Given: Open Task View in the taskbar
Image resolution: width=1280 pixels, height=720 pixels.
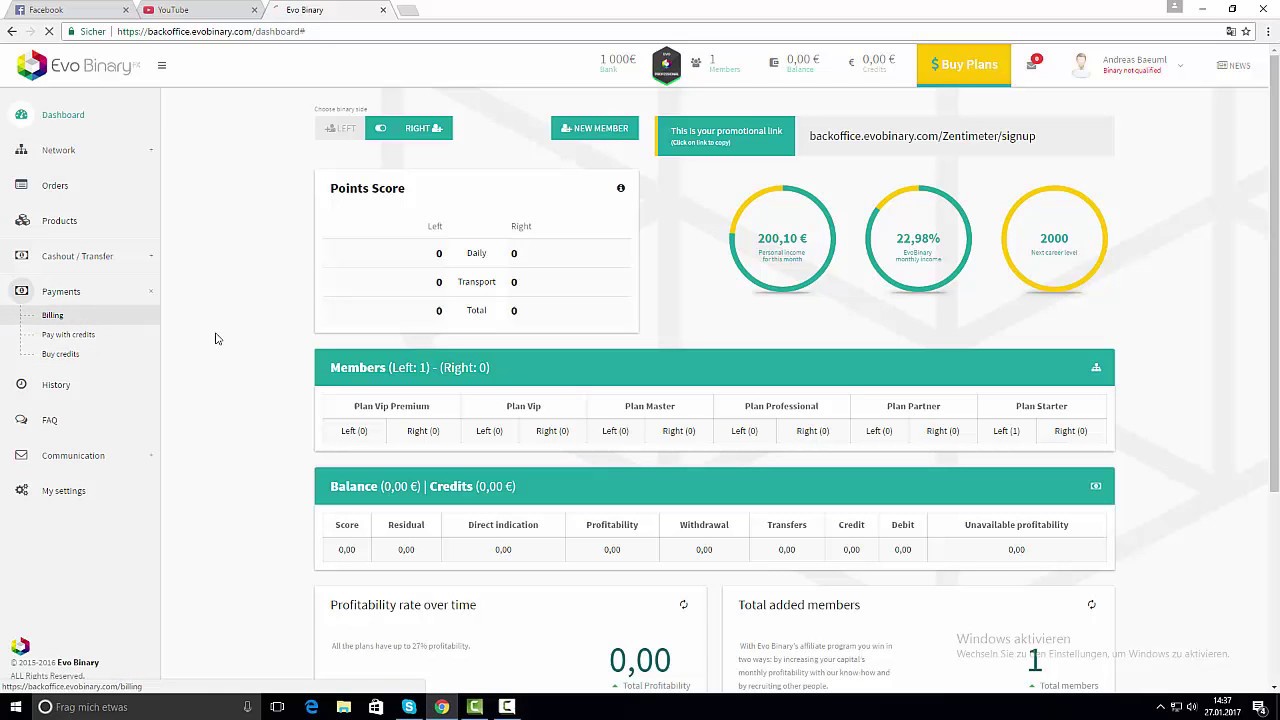Looking at the screenshot, I should tap(277, 707).
